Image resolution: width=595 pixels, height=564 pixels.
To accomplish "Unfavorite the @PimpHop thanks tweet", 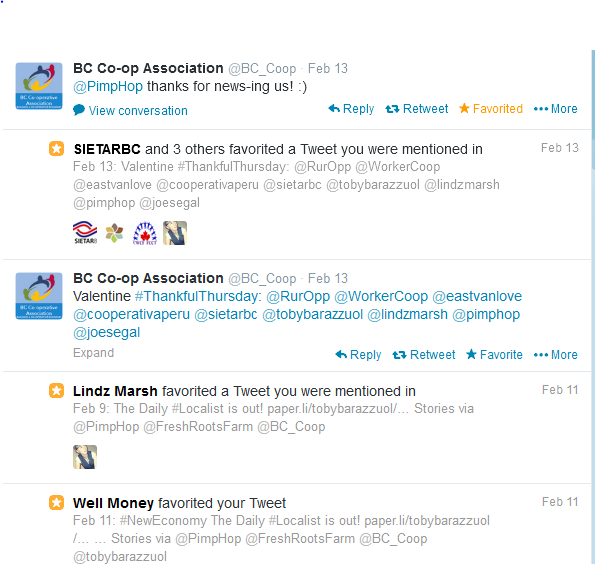I will click(491, 109).
